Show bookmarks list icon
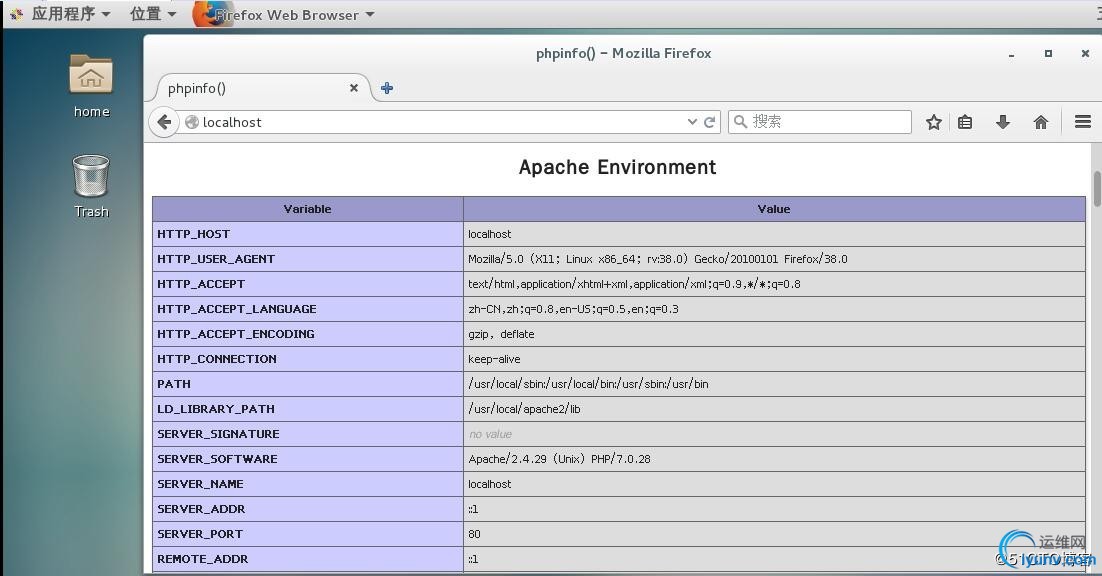Image resolution: width=1102 pixels, height=576 pixels. (966, 122)
